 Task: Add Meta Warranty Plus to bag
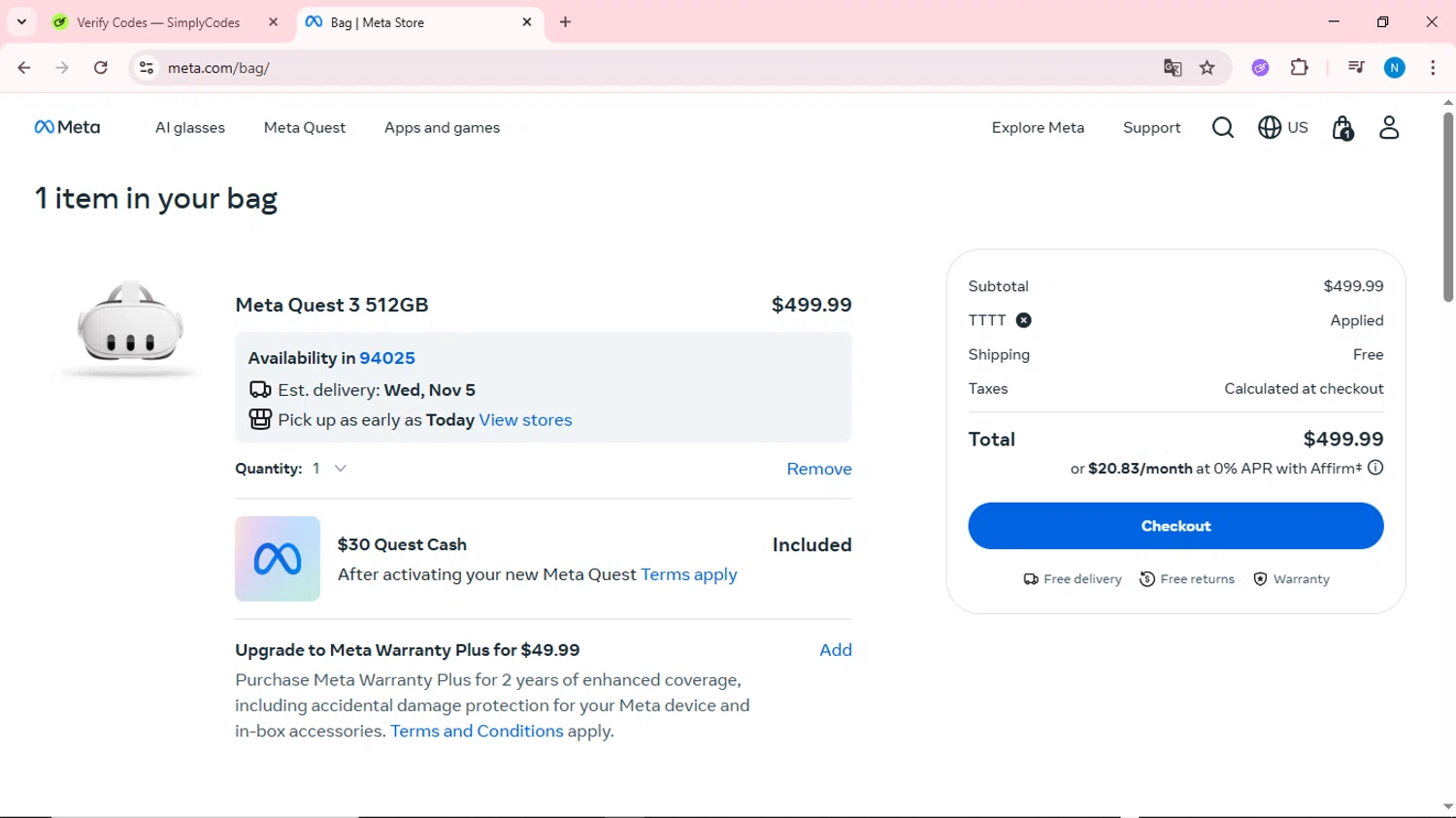coord(835,650)
